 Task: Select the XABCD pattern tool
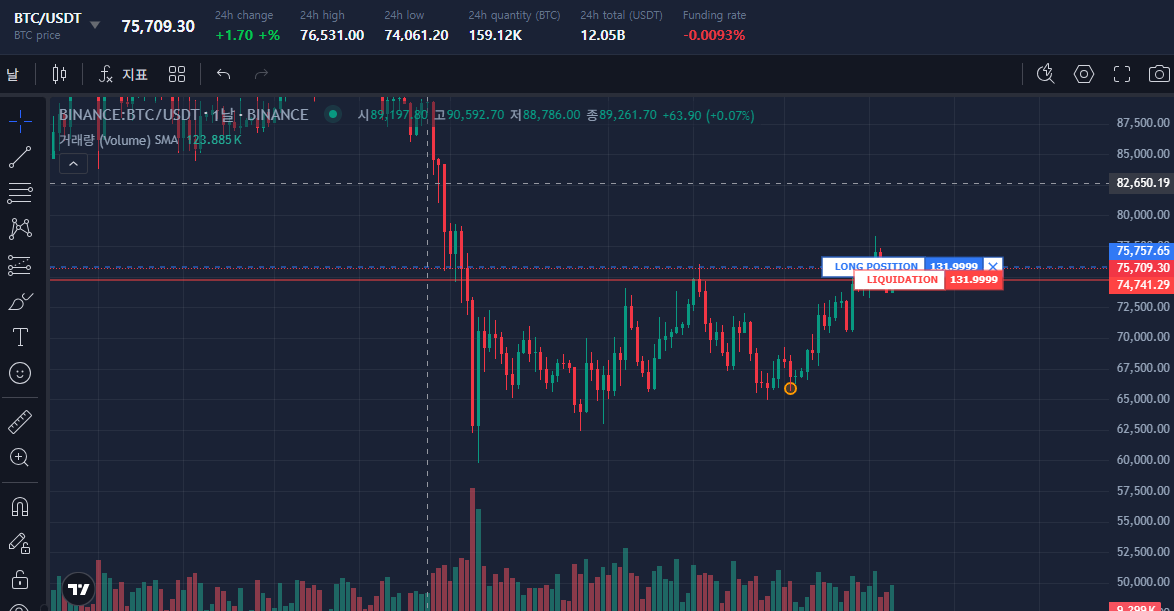coord(20,229)
